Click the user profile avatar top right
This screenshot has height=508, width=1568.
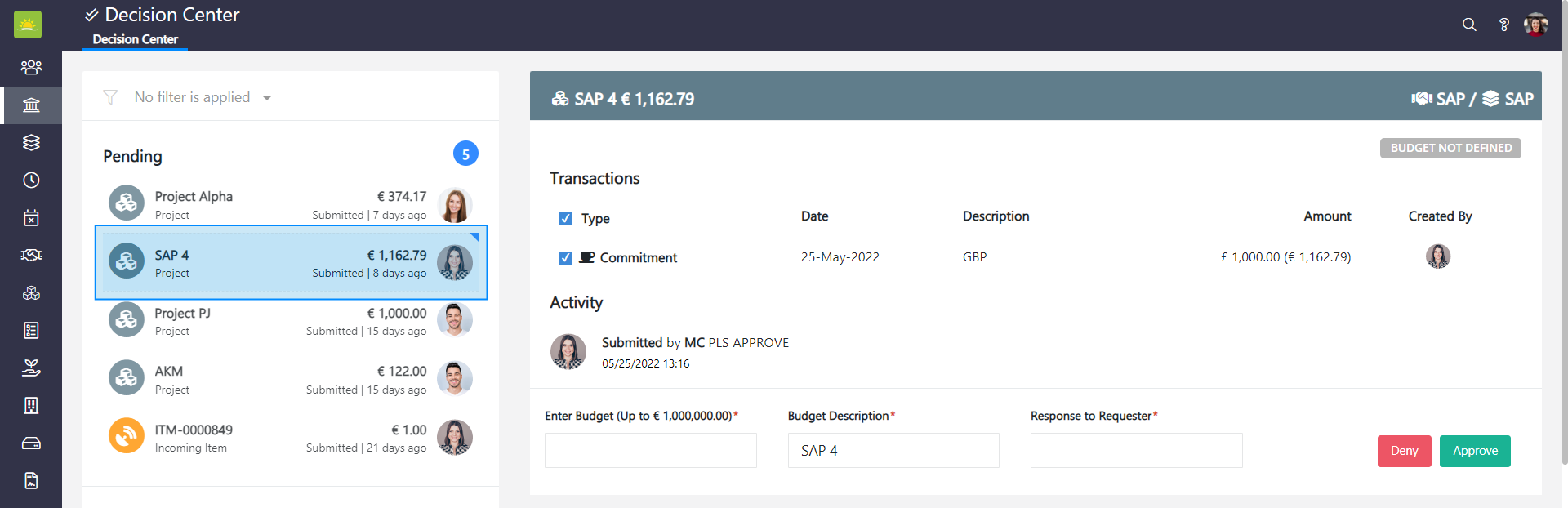(x=1535, y=25)
